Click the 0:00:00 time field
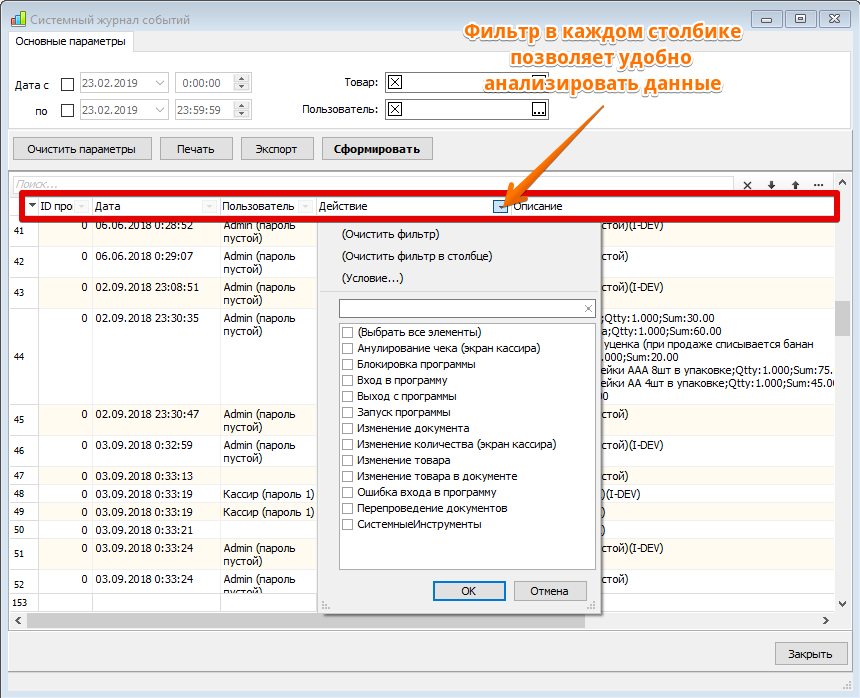Viewport: 860px width, 698px height. tap(204, 83)
